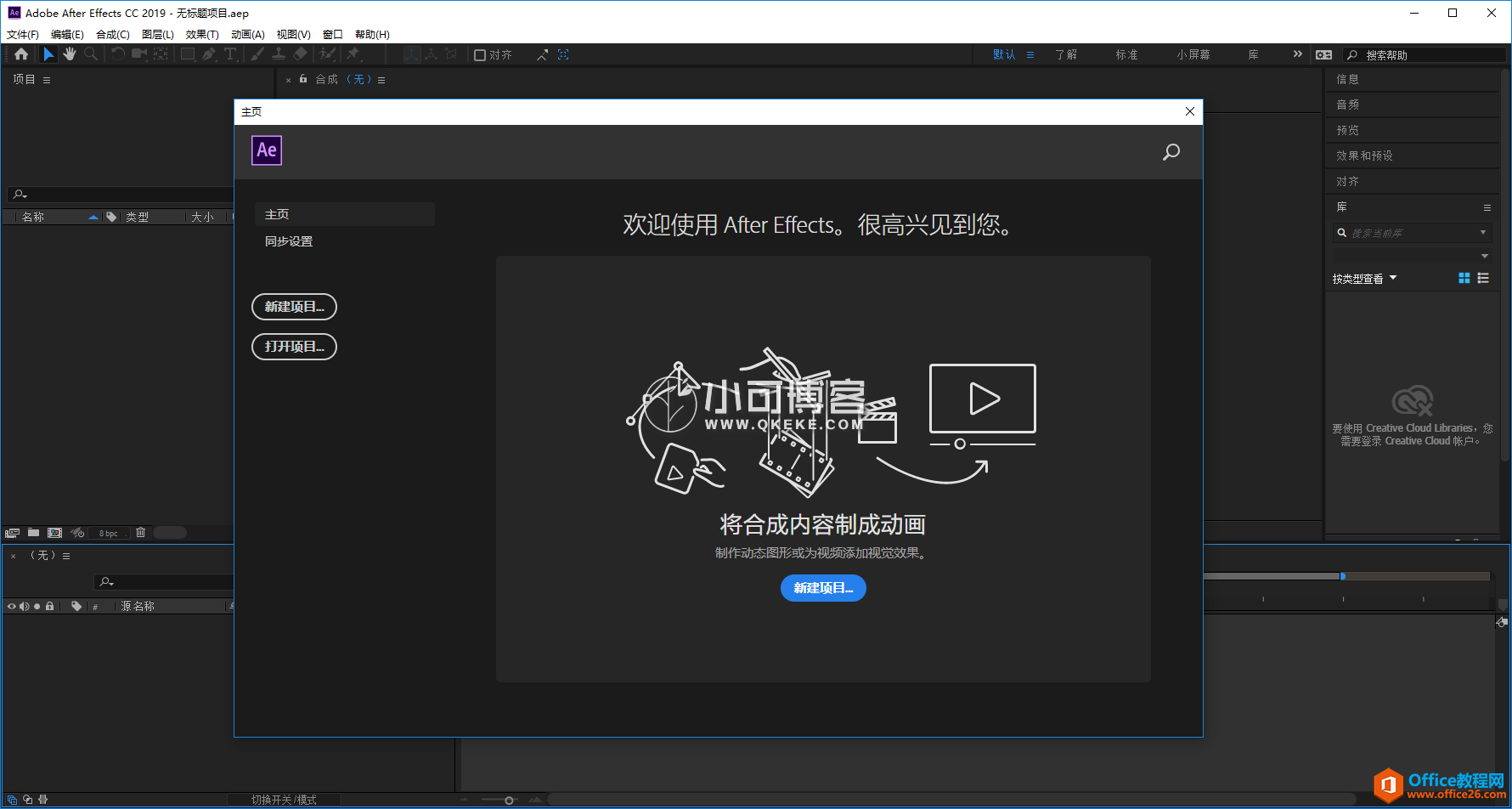This screenshot has height=809, width=1512.
Task: Select 同步设置 in Home dialog sidebar
Action: tap(289, 241)
